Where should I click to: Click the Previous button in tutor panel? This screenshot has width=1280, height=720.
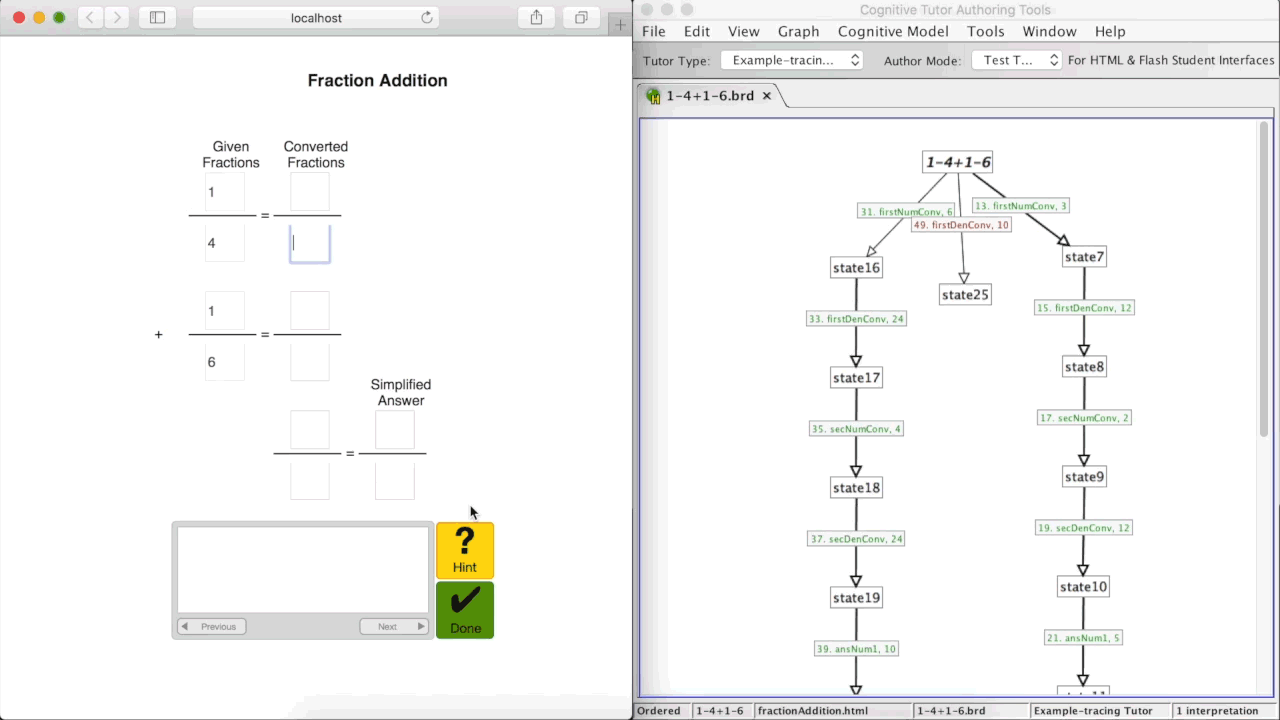click(x=212, y=626)
